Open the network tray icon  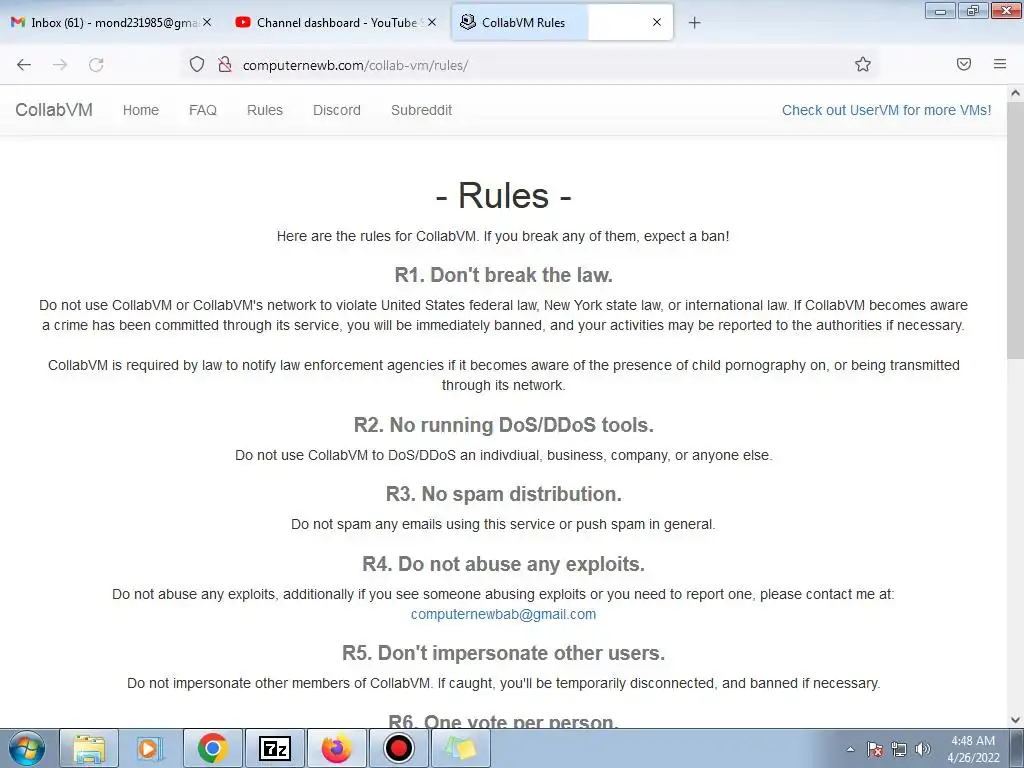[899, 749]
